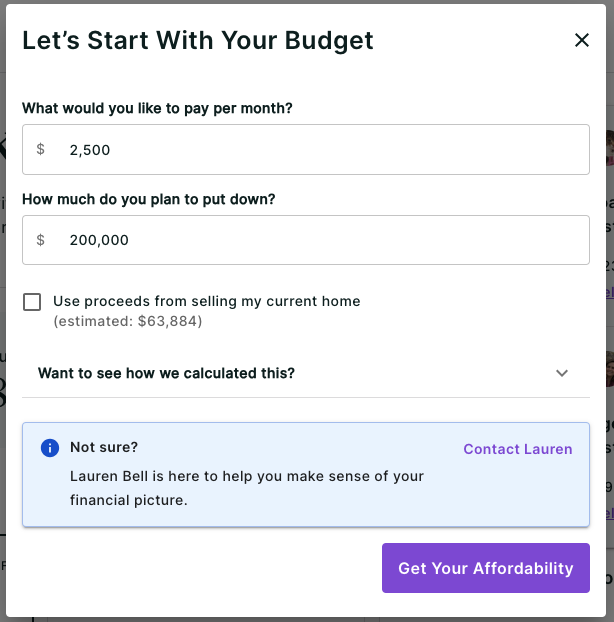Screen dimensions: 614x622
Task: Click the estimated $63,884 text
Action: (128, 321)
